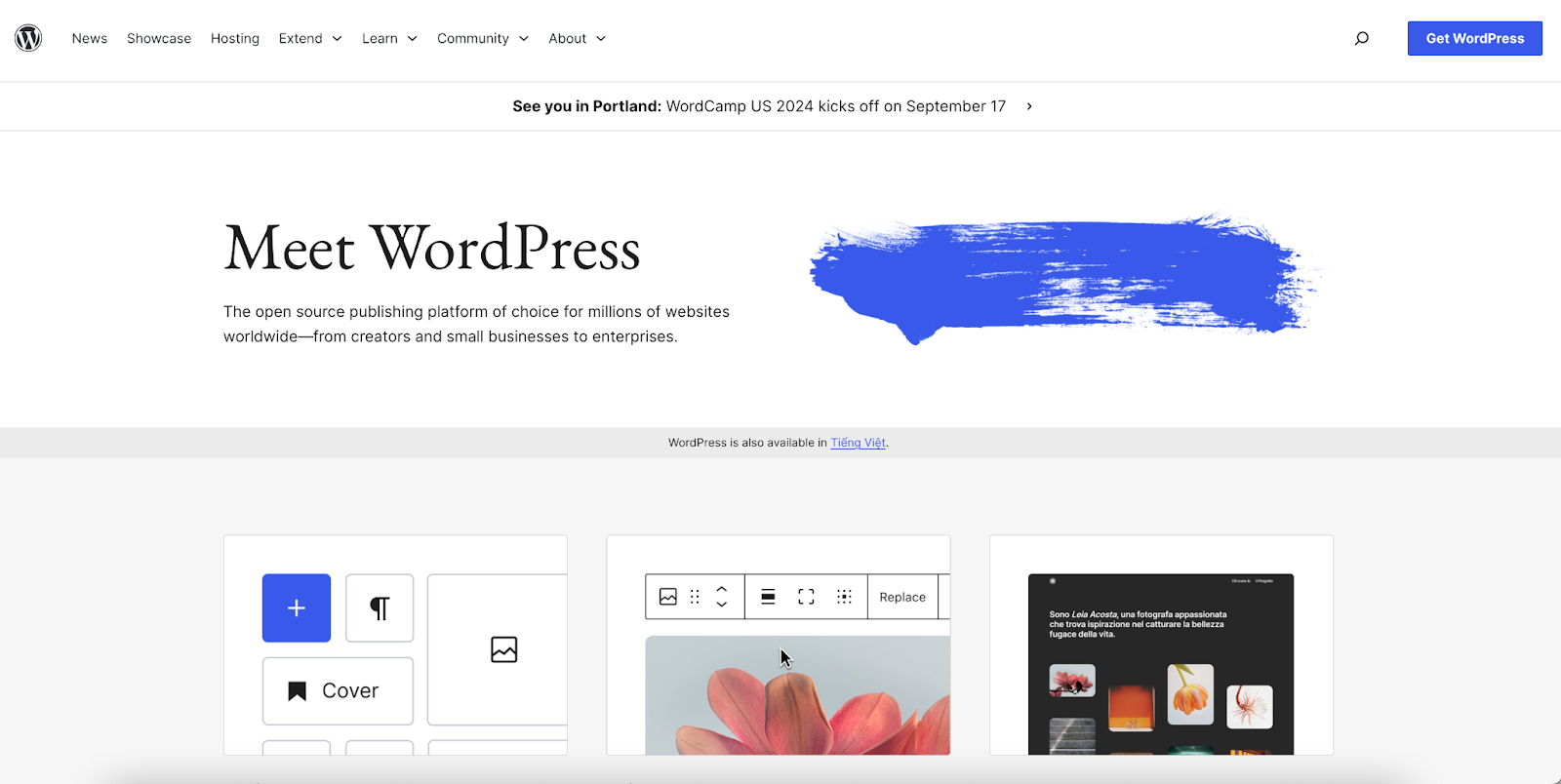Click the arrow after WordCamp announcement
Screen dimensions: 1561x784
[1029, 106]
